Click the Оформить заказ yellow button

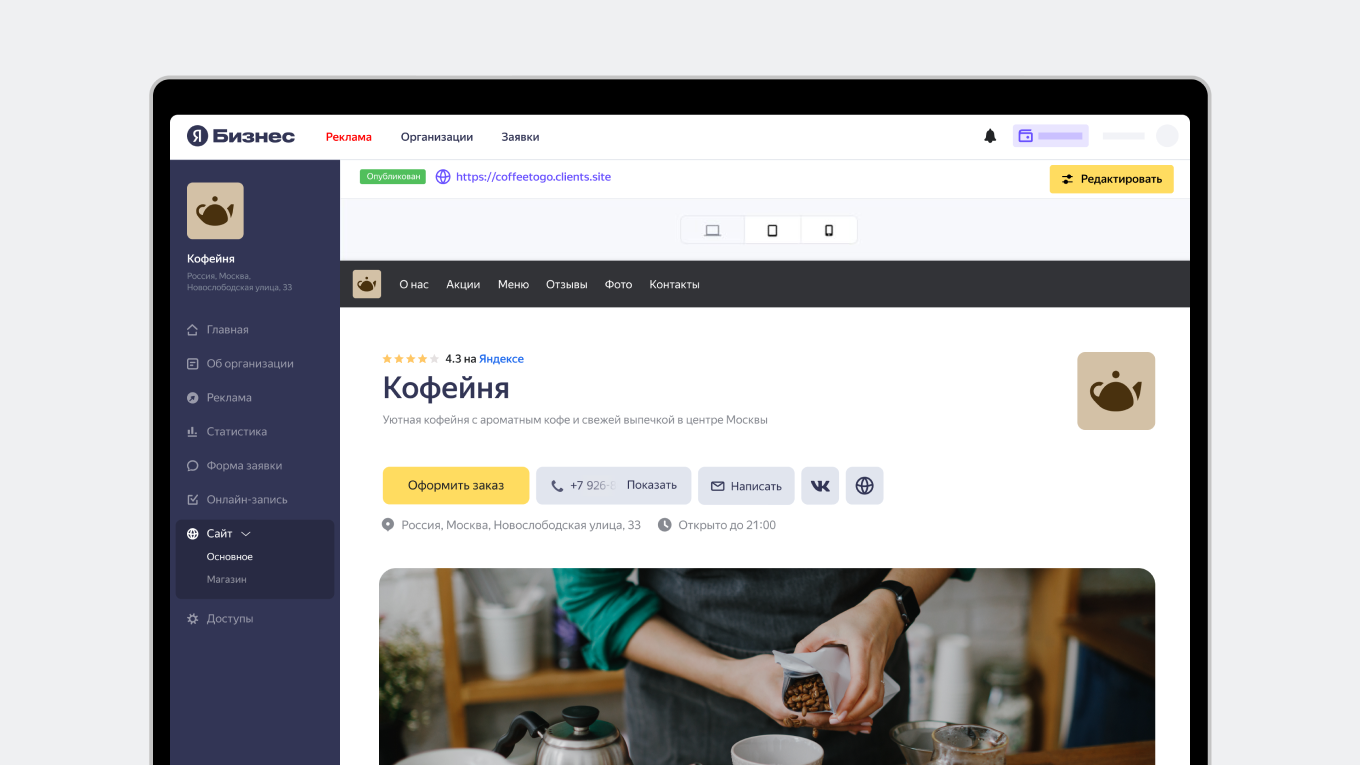tap(456, 486)
